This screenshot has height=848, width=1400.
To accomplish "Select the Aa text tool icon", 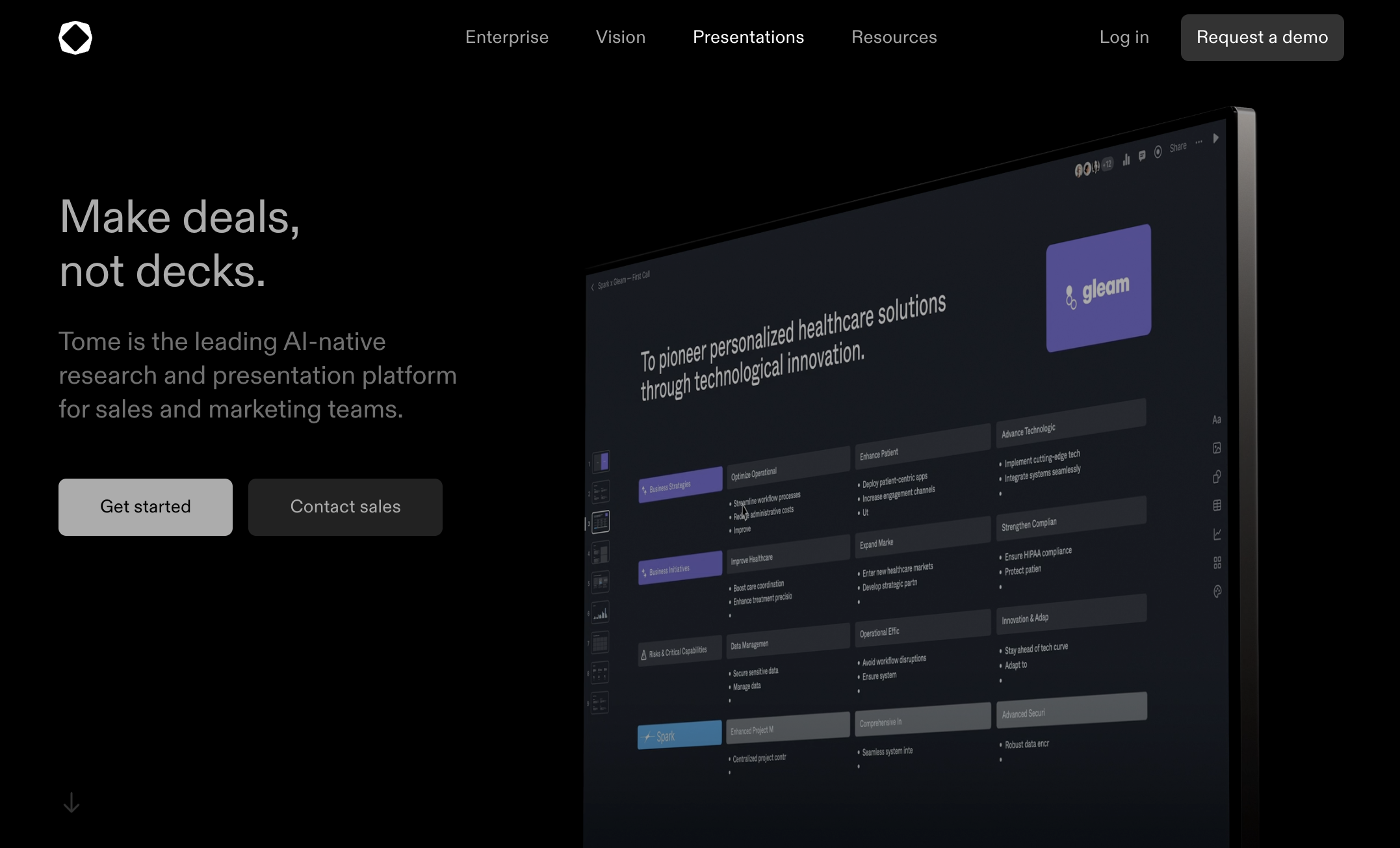I will [1217, 419].
